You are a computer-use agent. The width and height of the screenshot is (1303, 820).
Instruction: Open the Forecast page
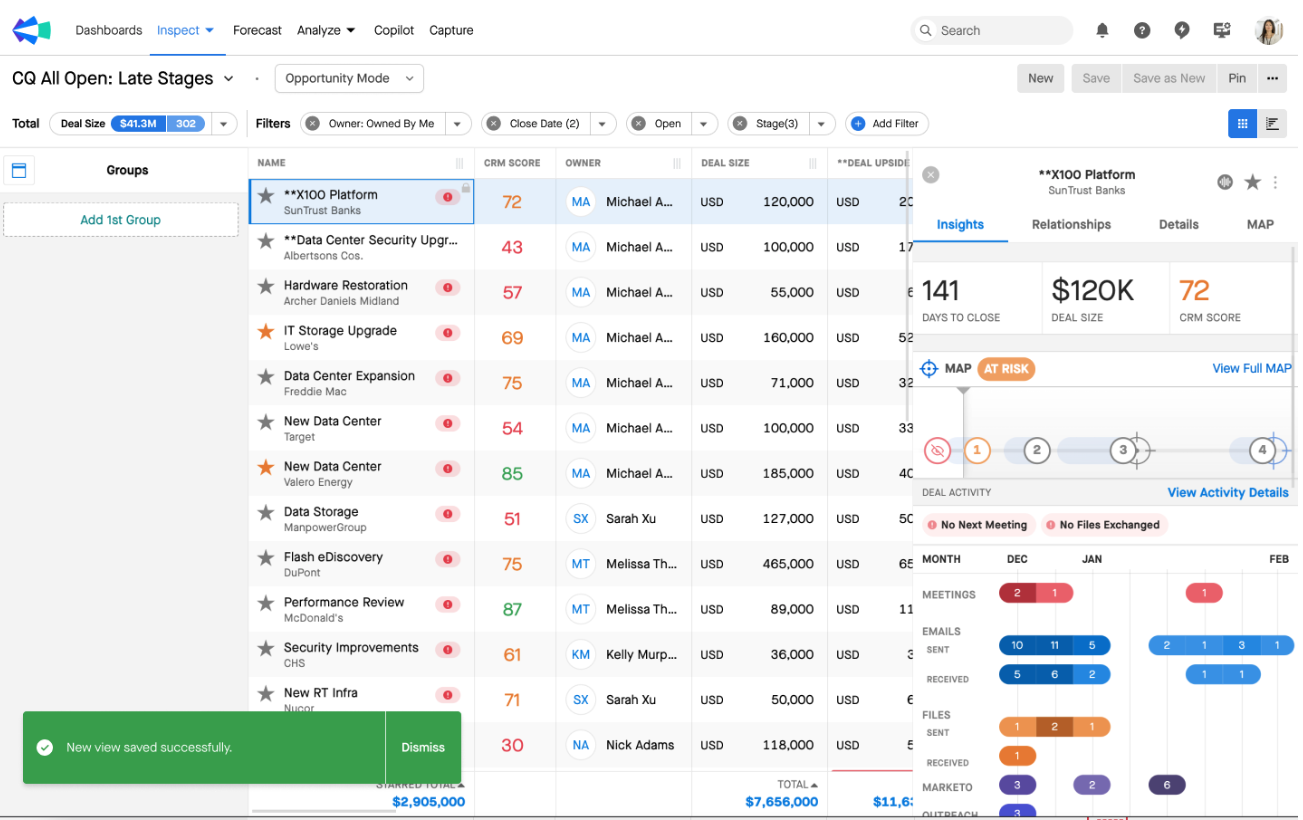click(257, 30)
